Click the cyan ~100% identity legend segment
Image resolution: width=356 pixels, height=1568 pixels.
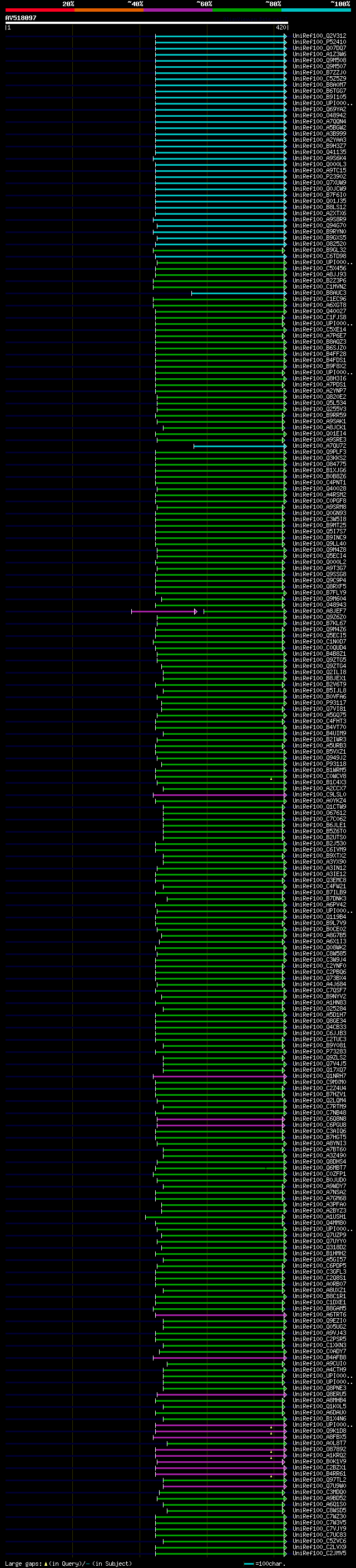click(317, 10)
